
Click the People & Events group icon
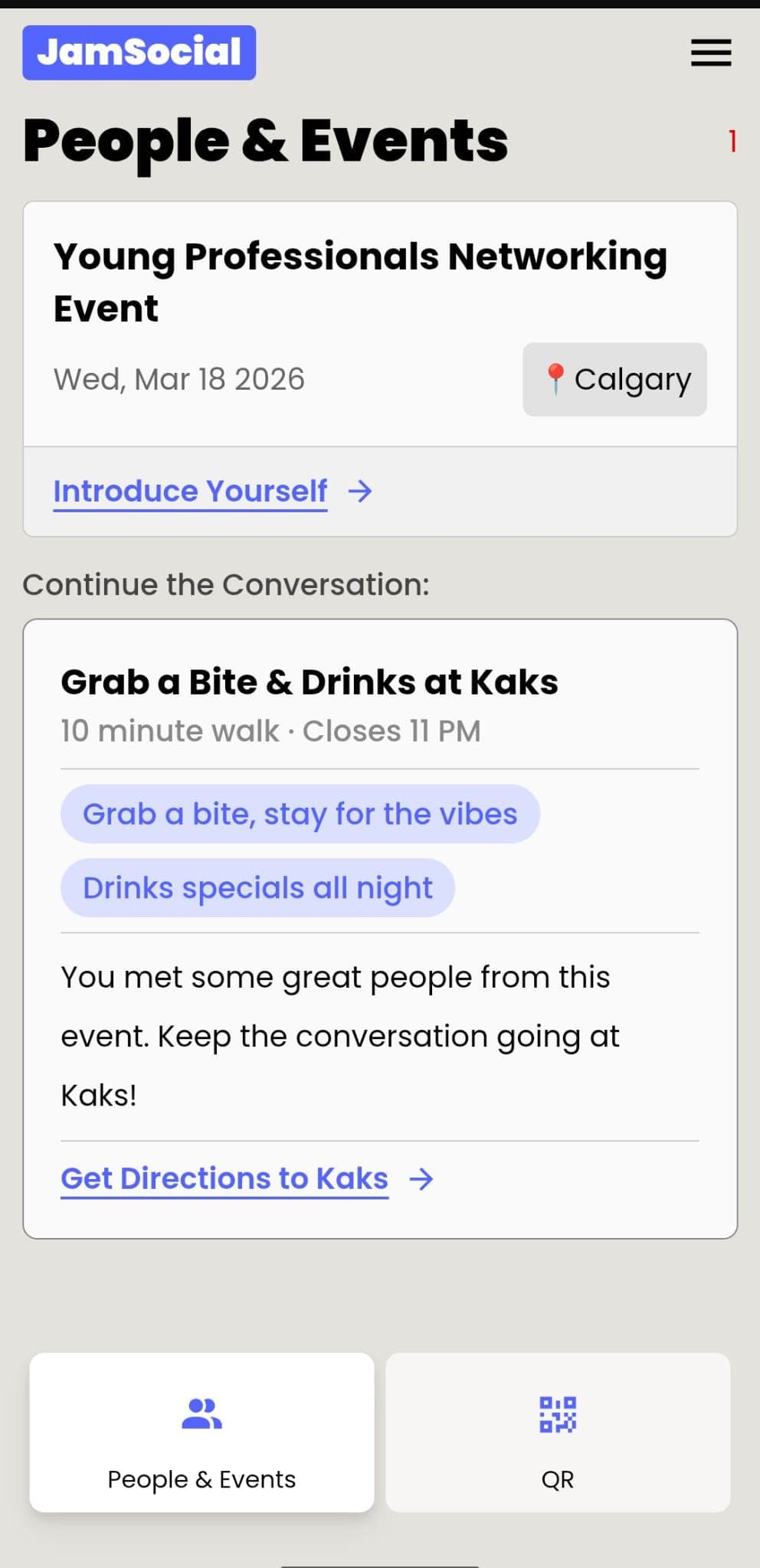[x=201, y=1414]
